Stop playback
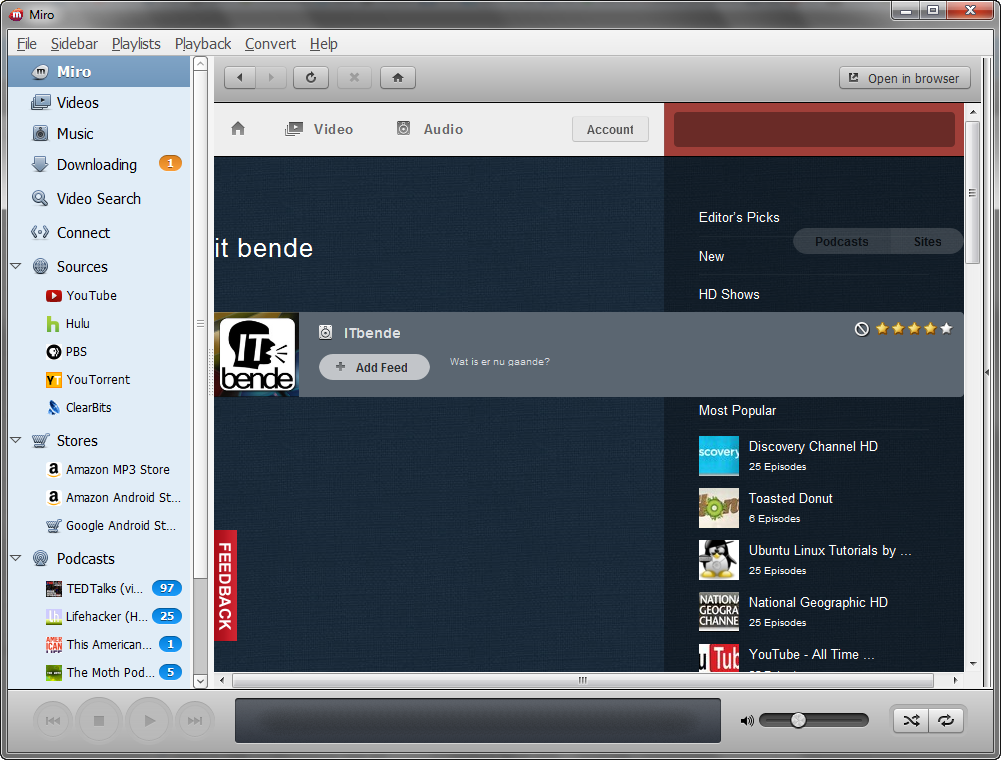This screenshot has height=760, width=1001. [99, 720]
